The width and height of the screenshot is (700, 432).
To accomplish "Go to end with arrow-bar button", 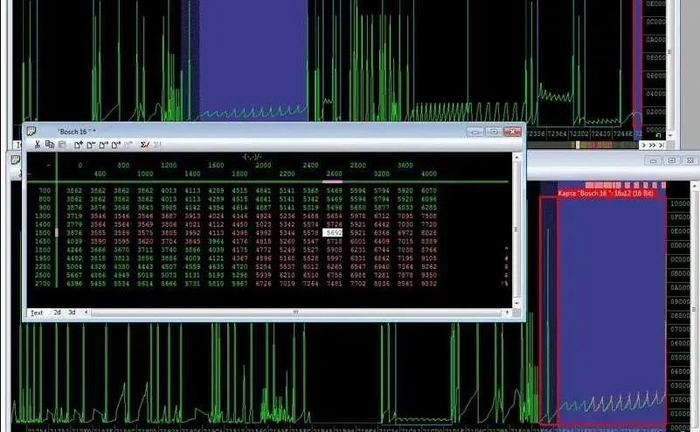I will (662, 145).
